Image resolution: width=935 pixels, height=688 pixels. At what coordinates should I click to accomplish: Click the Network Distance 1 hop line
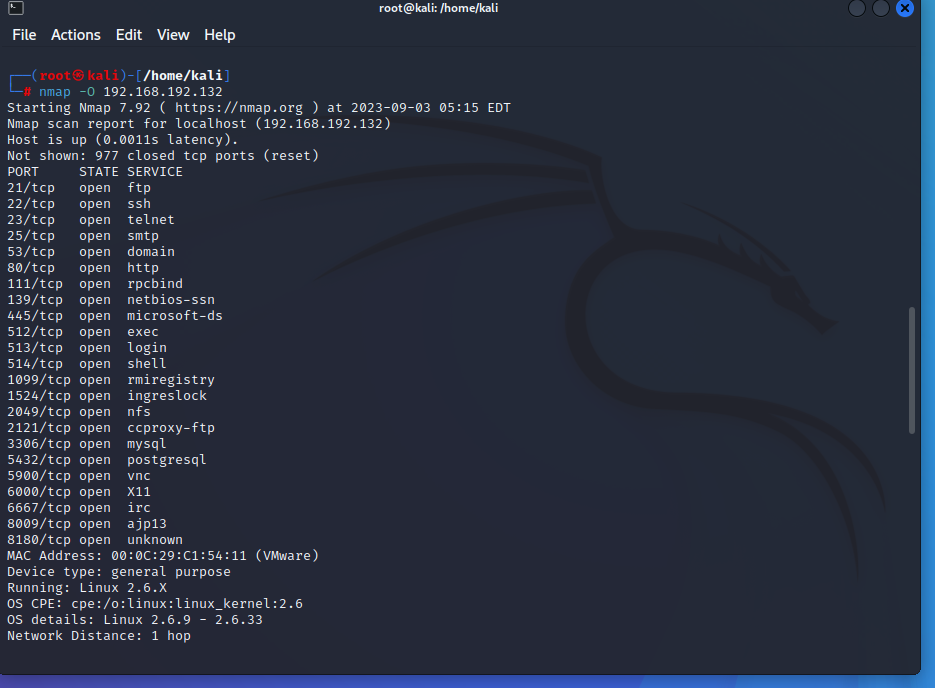[x=99, y=636]
